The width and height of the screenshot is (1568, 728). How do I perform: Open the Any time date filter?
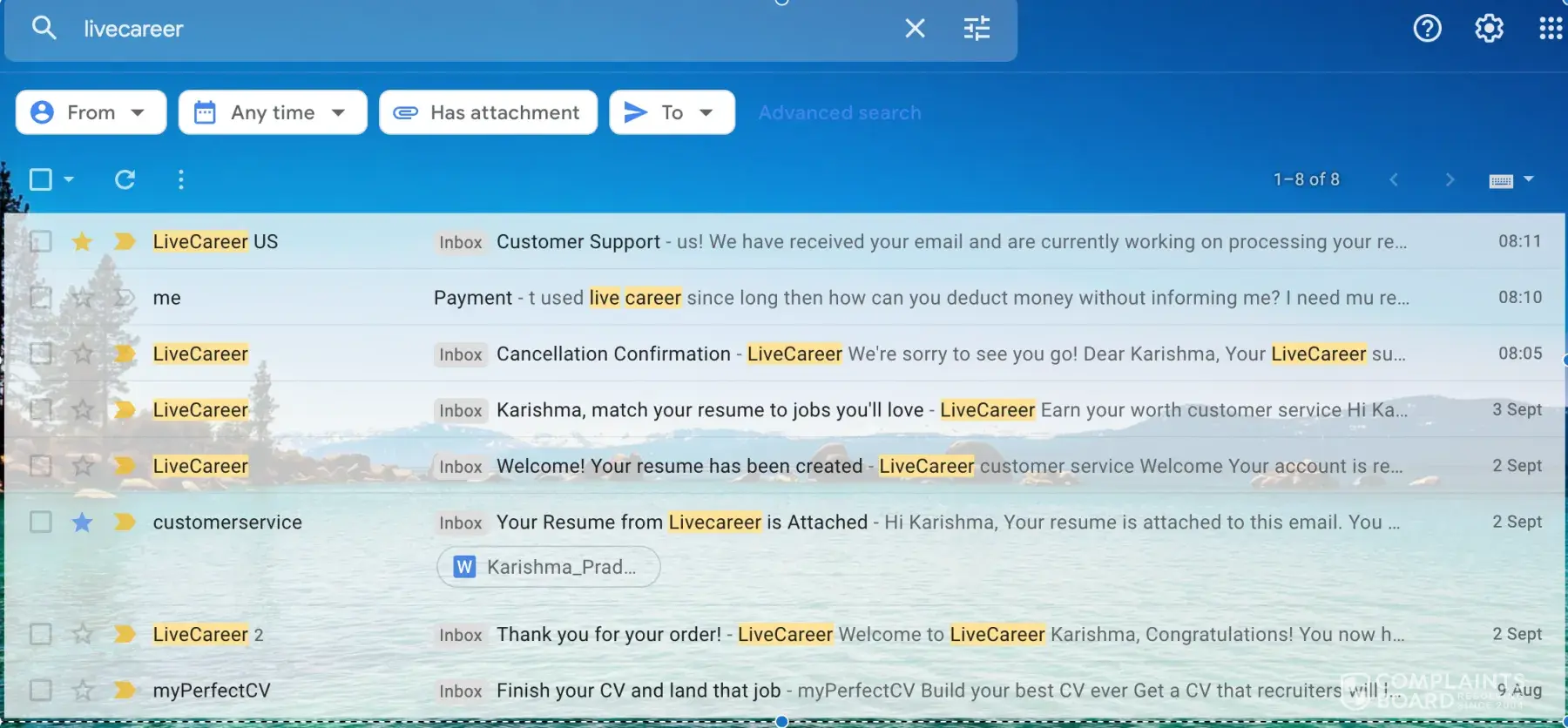(x=272, y=112)
